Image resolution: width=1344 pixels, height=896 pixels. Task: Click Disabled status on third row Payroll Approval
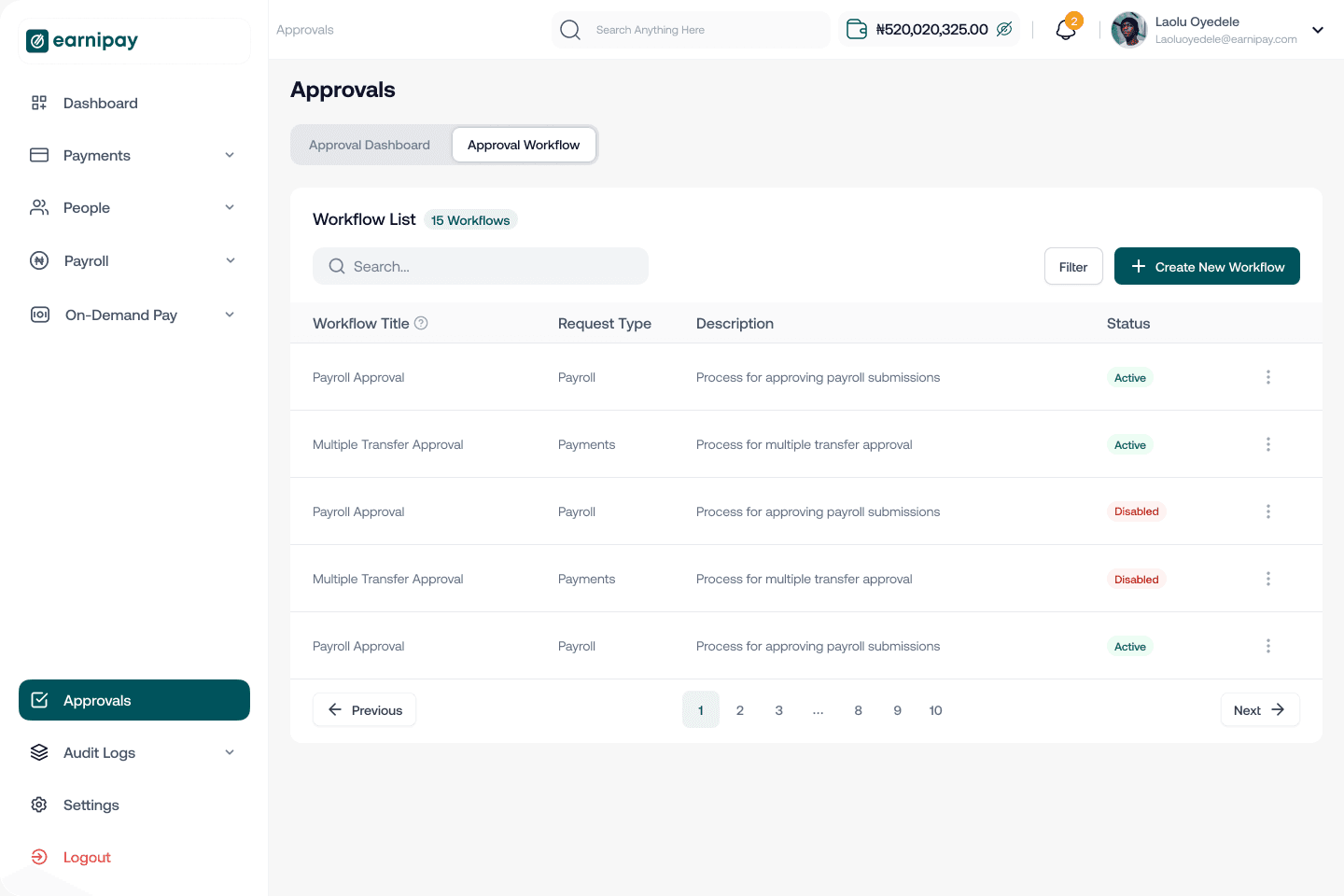point(1137,511)
